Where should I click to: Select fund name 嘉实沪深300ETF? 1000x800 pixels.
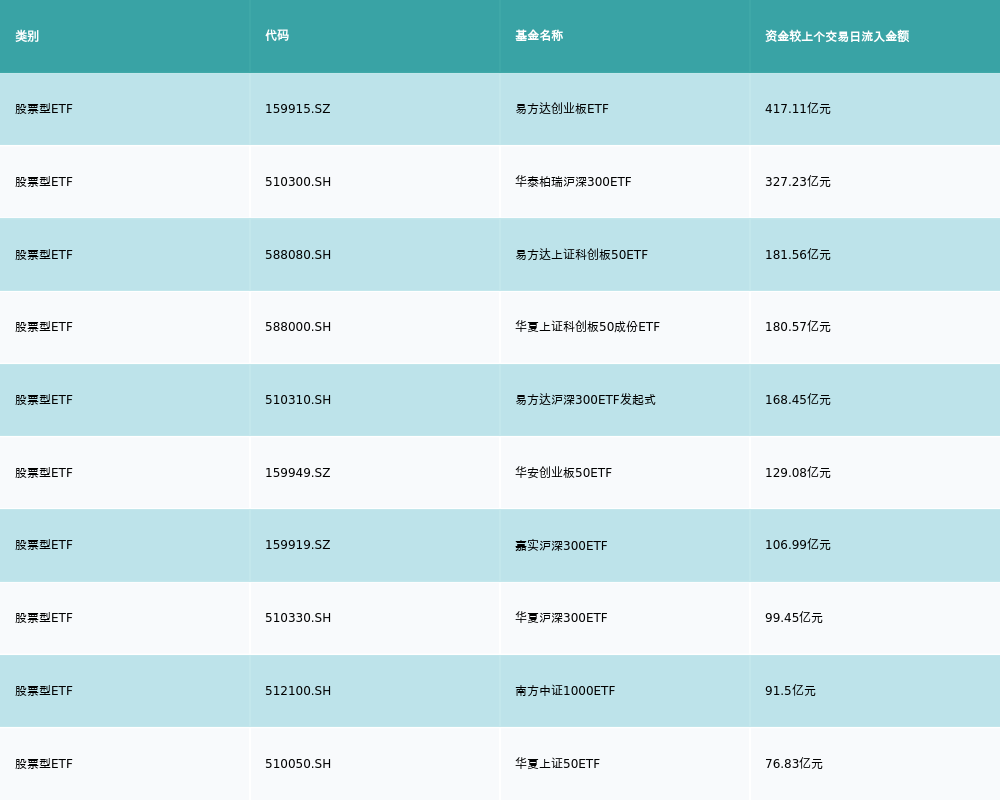(x=561, y=545)
